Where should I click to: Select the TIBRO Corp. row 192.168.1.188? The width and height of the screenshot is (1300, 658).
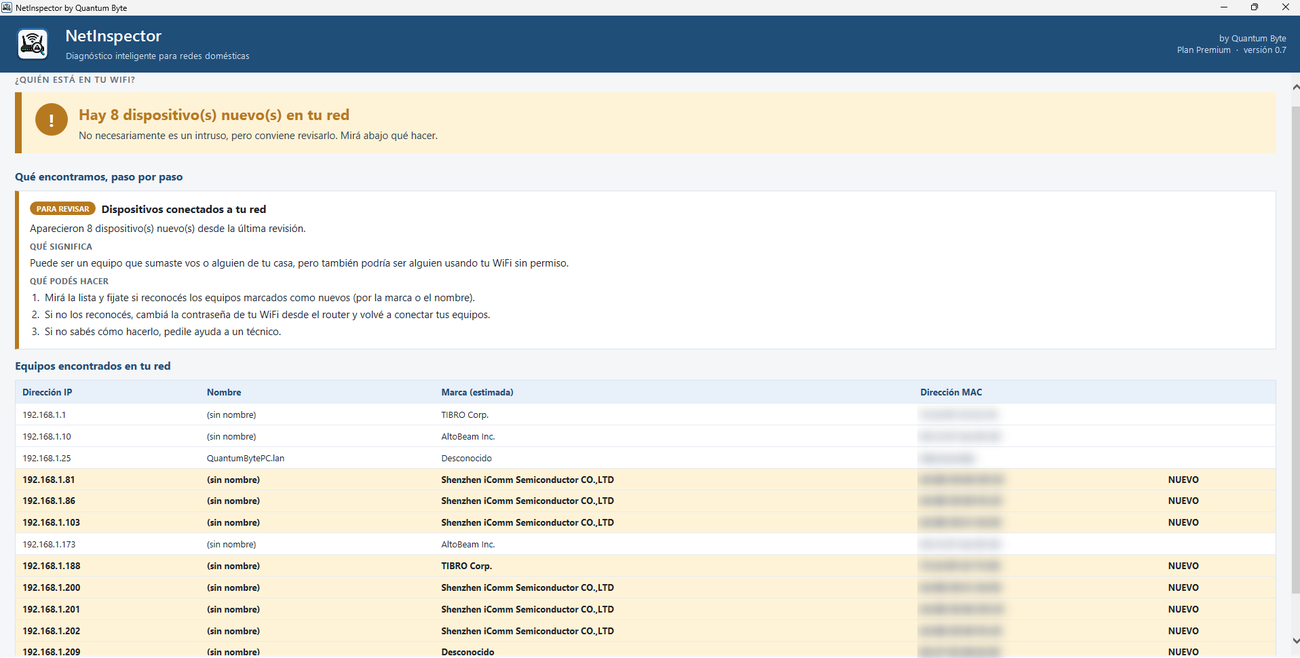(645, 566)
